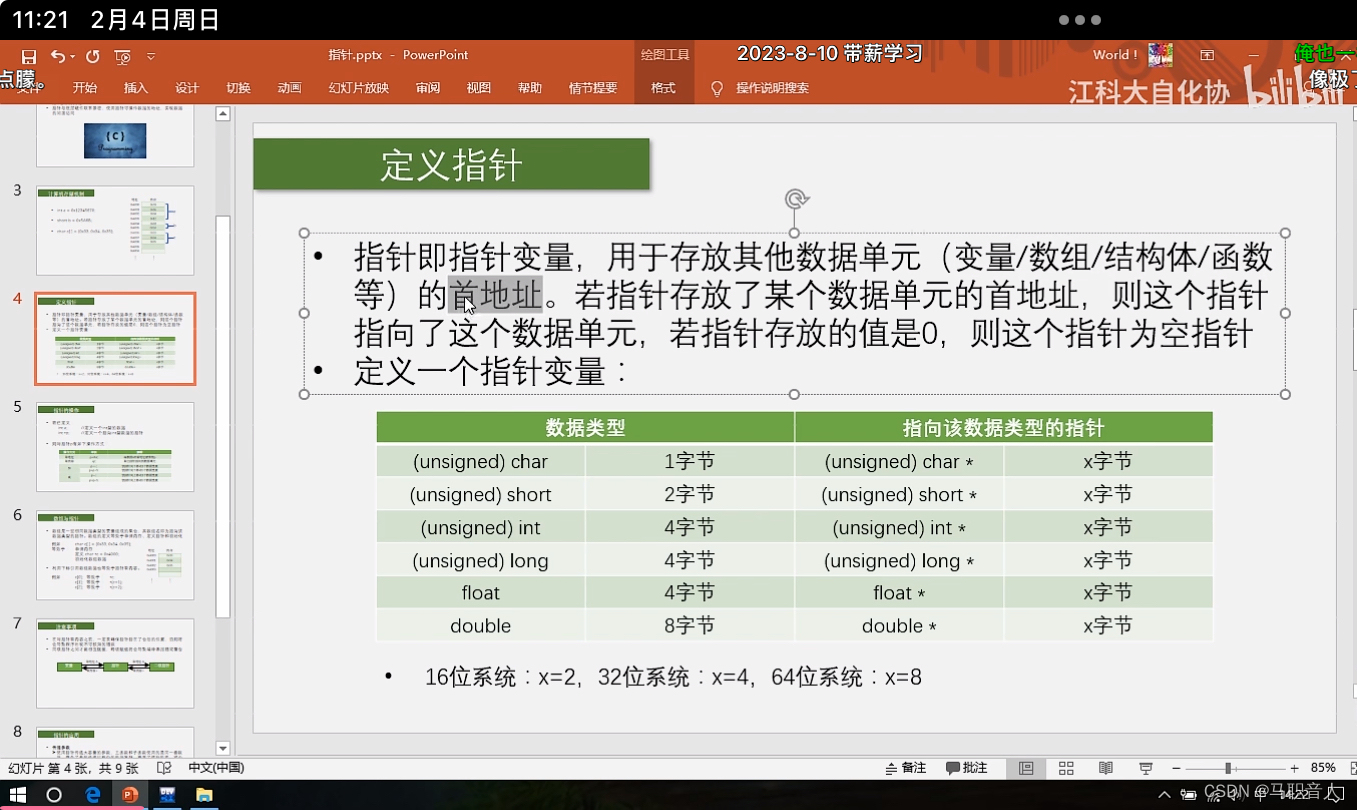The height and width of the screenshot is (810, 1357).
Task: Select slide 6 thumbnail in left panel
Action: [114, 556]
